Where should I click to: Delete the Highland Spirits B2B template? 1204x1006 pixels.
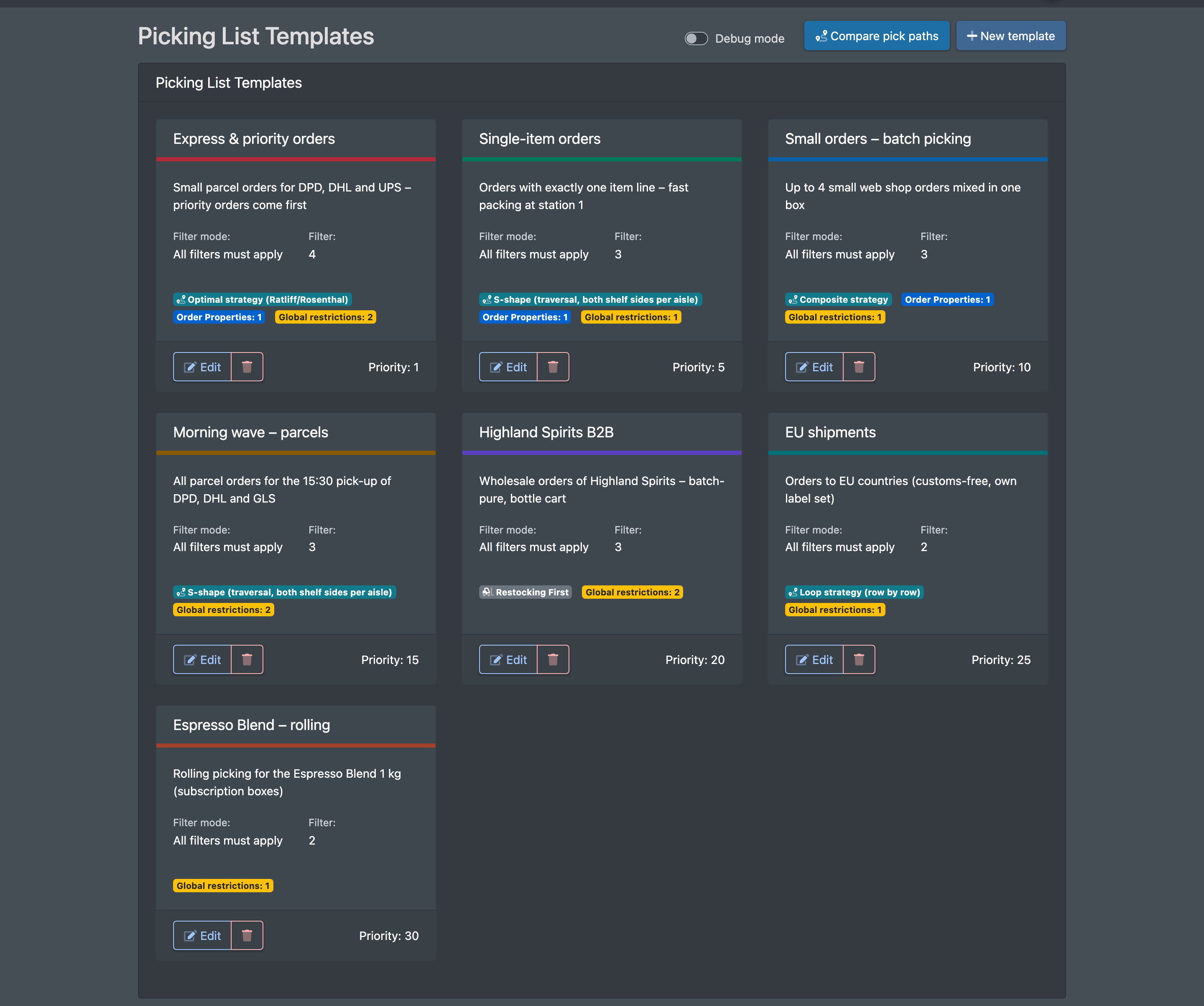coord(553,659)
